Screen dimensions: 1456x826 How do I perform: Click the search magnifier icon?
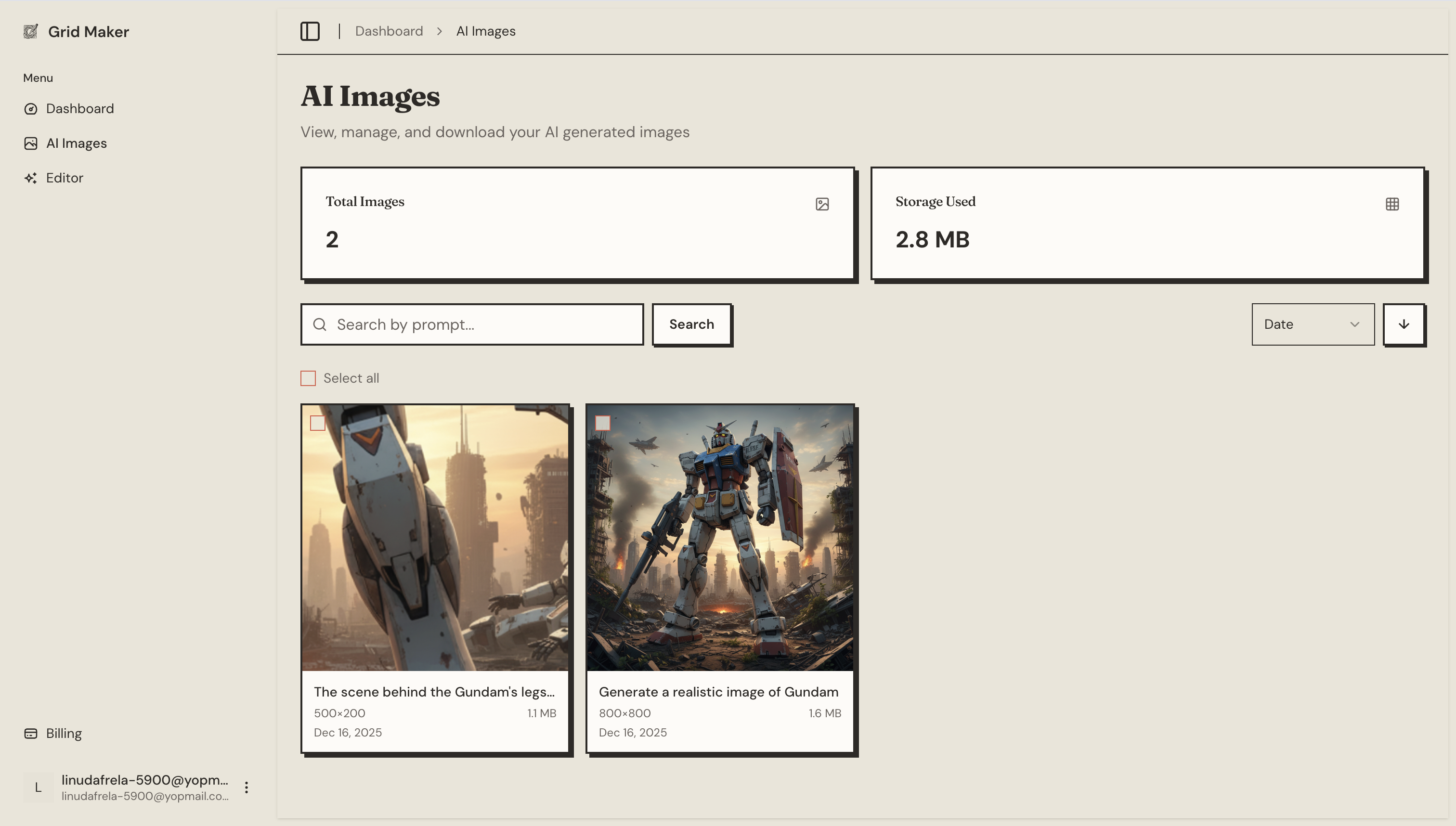pyautogui.click(x=319, y=324)
